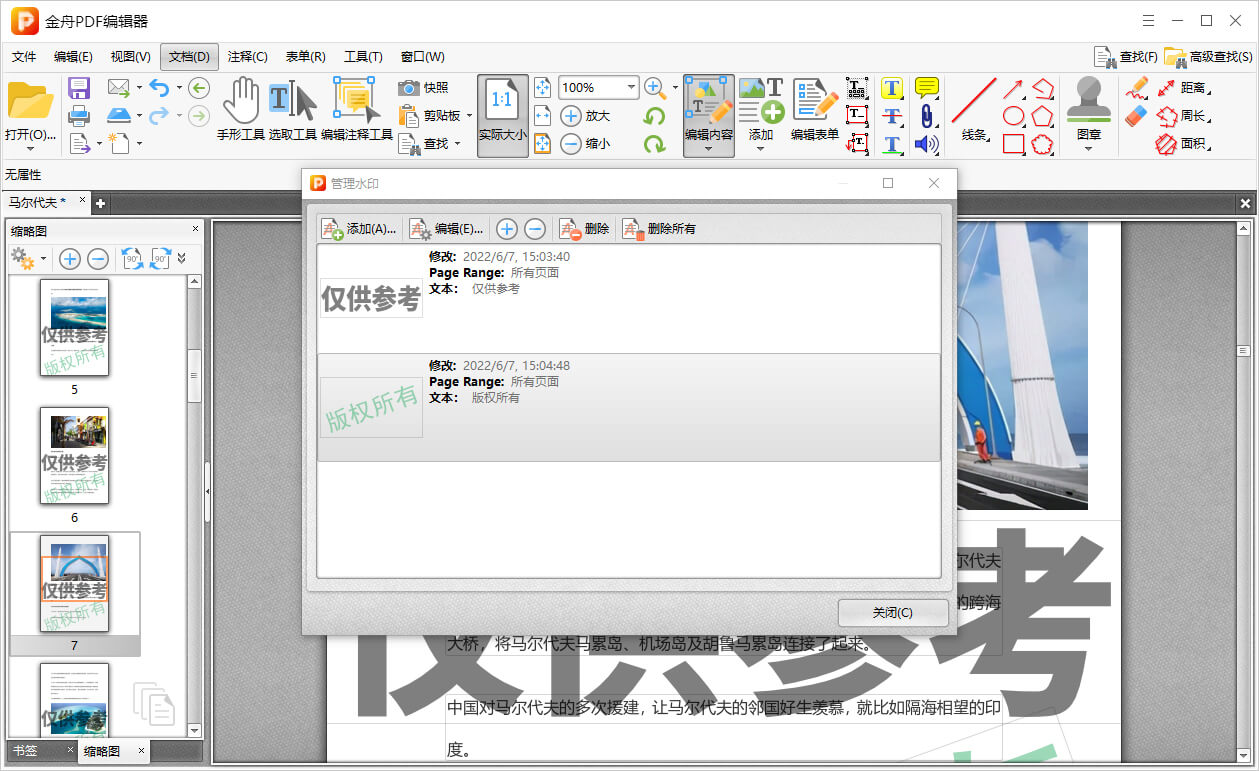Select the Stamp (图章) tool
Image resolution: width=1259 pixels, height=771 pixels.
(1088, 110)
